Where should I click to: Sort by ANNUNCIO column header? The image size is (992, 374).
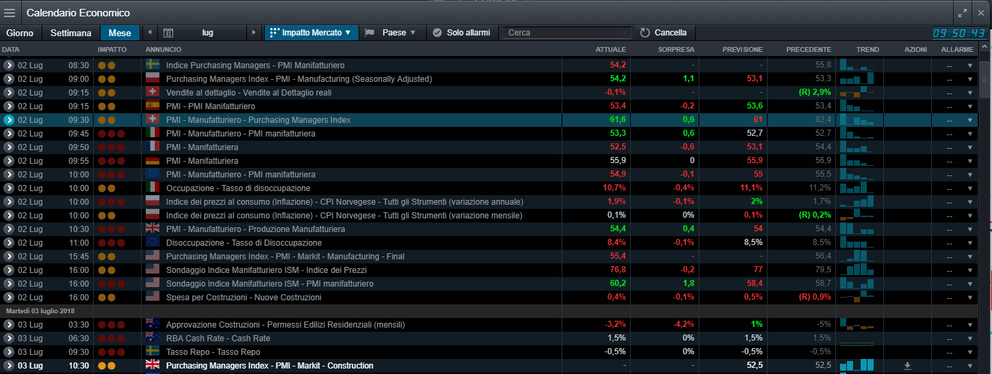(163, 49)
